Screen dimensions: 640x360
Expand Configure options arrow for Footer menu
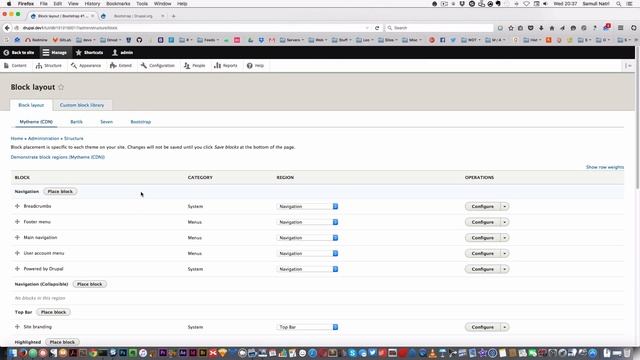tap(505, 222)
